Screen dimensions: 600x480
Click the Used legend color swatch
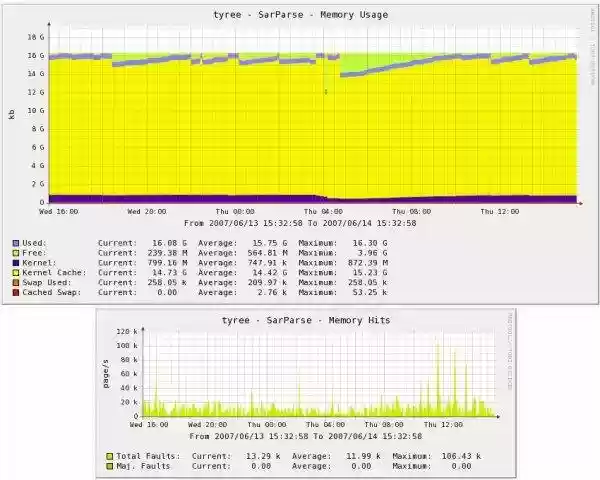tap(16, 243)
